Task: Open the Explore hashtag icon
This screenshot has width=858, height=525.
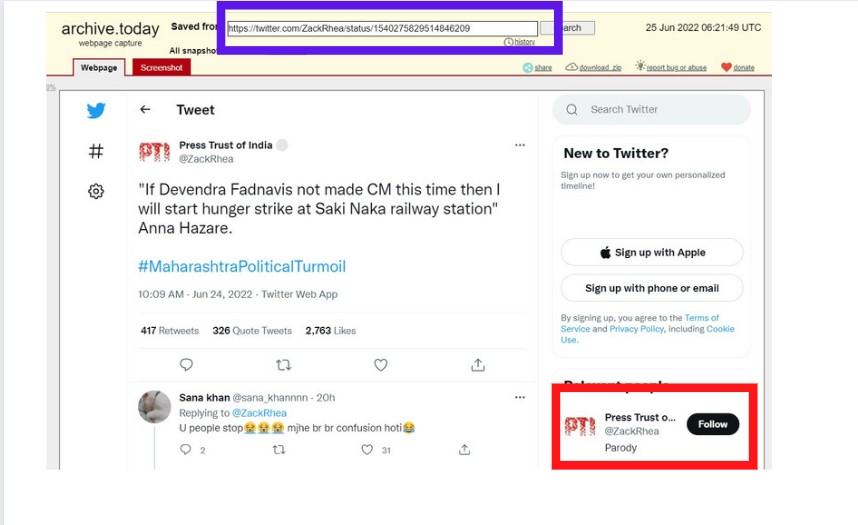Action: click(96, 151)
